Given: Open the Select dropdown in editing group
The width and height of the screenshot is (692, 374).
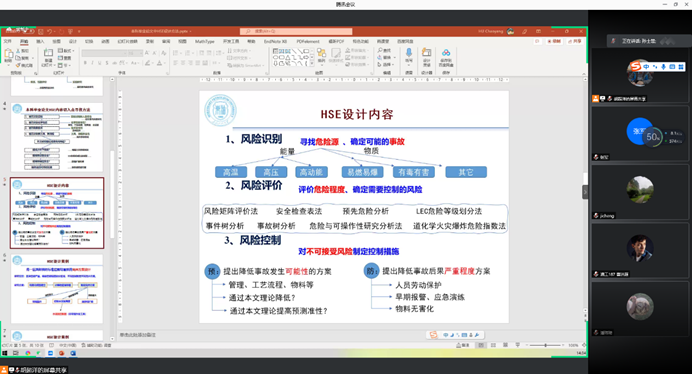Looking at the screenshot, I should (x=386, y=64).
